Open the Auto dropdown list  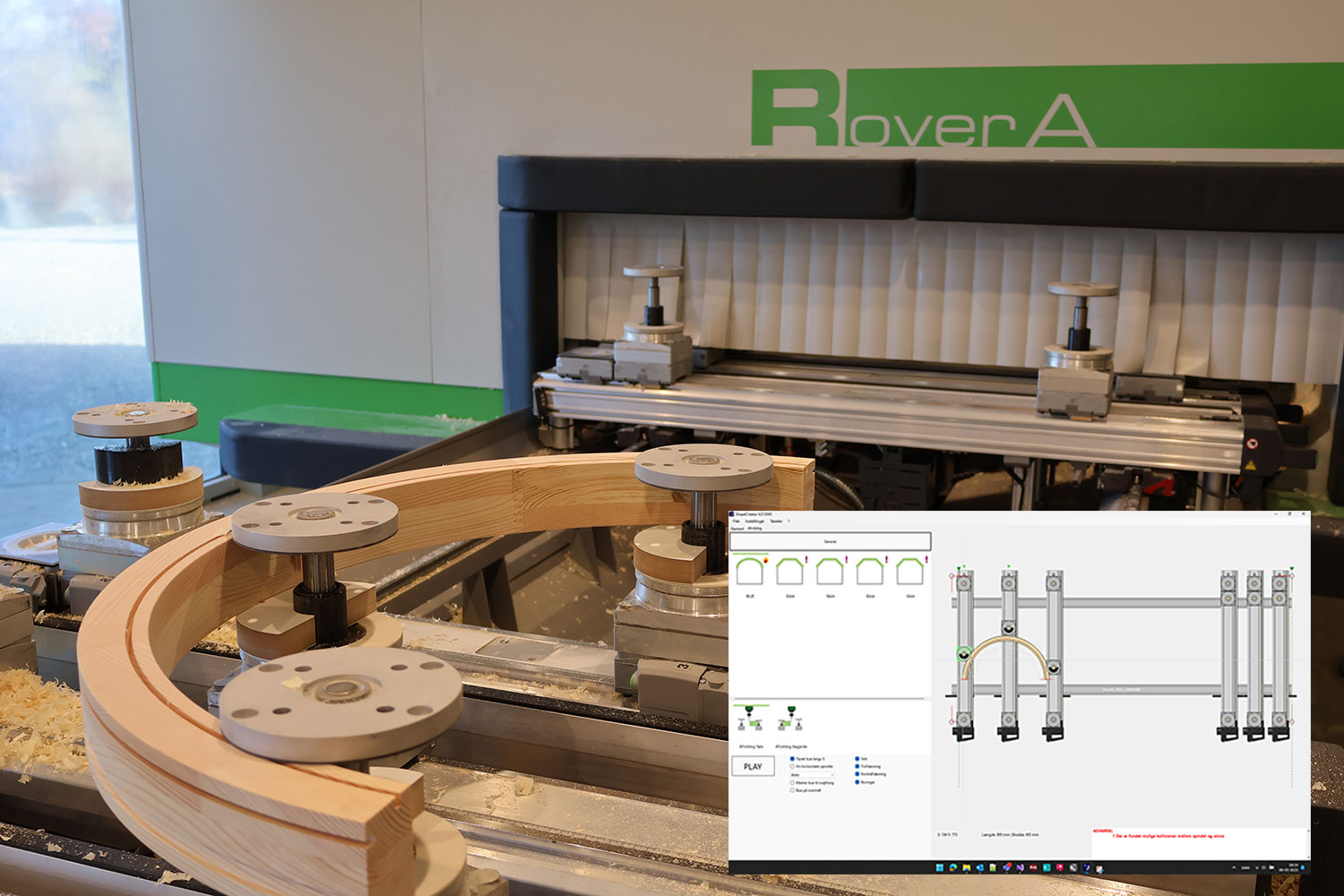812,775
